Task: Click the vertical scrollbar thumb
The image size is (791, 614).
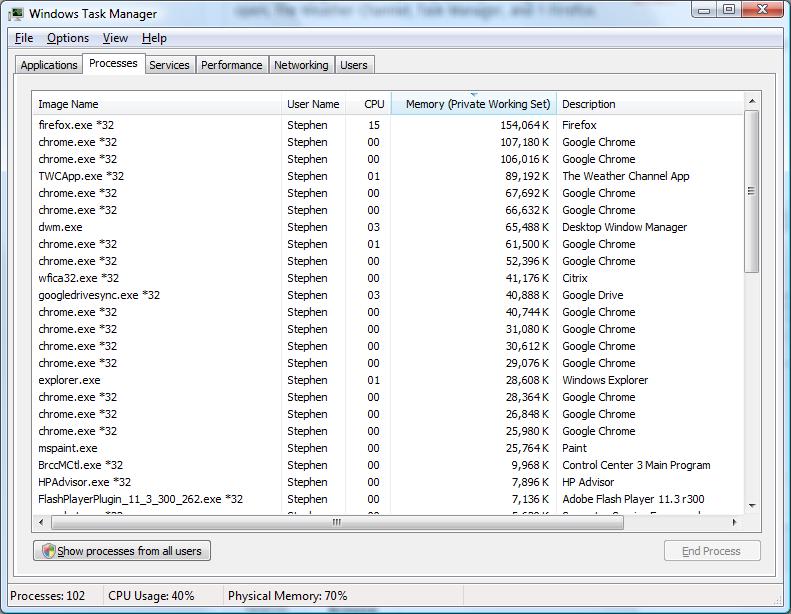Action: [751, 190]
